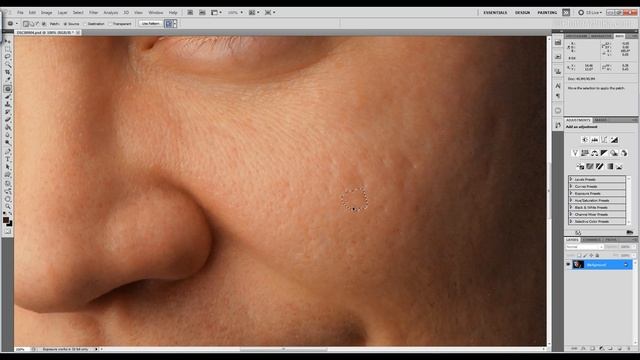Image resolution: width=640 pixels, height=360 pixels.
Task: Open the layer blend mode dropdown
Action: pyautogui.click(x=584, y=247)
